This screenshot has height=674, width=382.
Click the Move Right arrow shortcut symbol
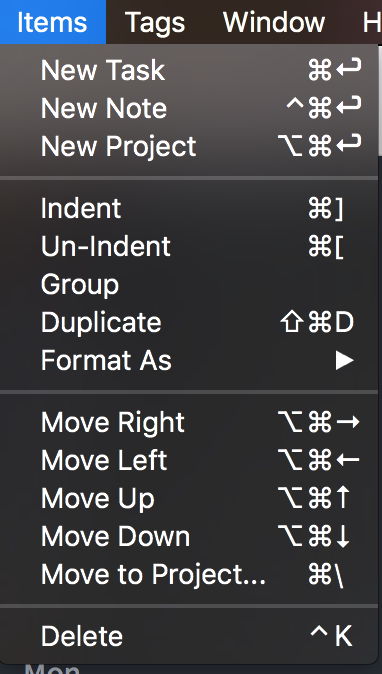tap(348, 423)
